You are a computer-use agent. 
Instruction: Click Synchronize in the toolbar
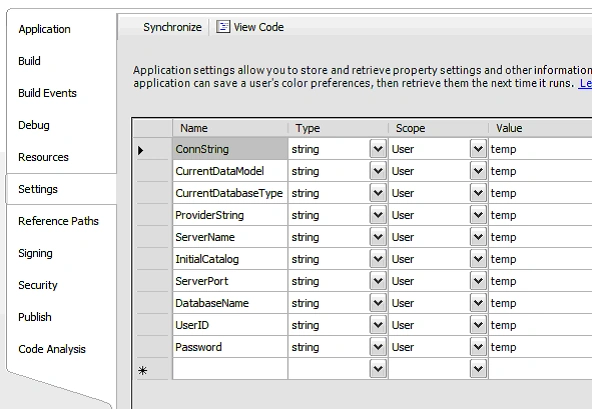coord(172,27)
